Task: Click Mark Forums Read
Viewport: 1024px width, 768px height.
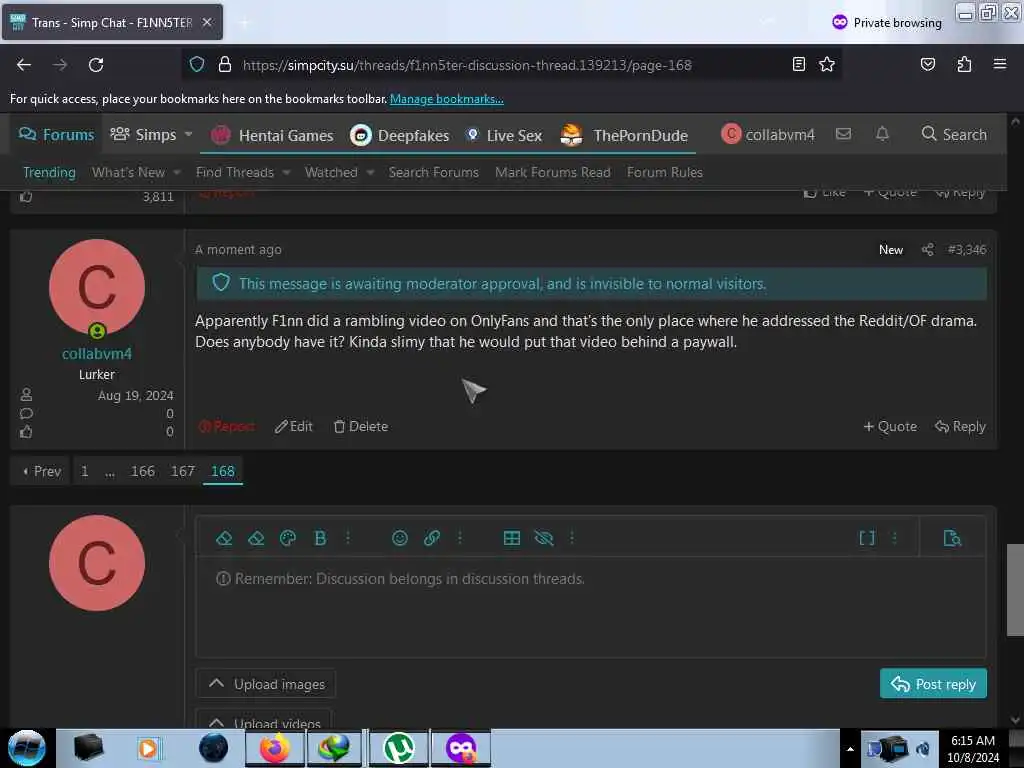Action: point(552,172)
